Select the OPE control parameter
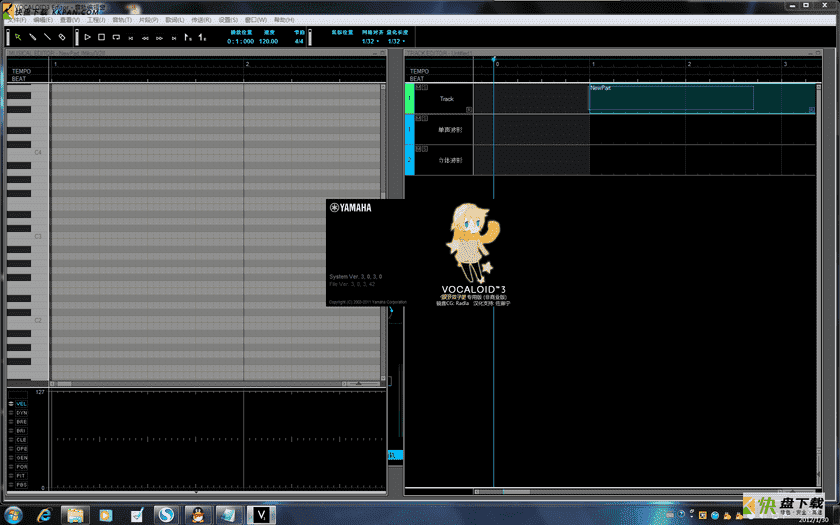Screen dimensions: 840x525 click(21, 449)
